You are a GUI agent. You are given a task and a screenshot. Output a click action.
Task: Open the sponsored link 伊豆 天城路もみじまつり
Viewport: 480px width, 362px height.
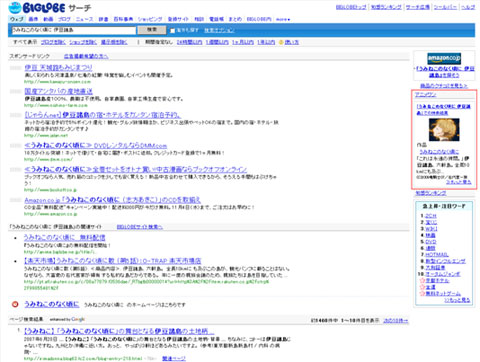[58, 68]
